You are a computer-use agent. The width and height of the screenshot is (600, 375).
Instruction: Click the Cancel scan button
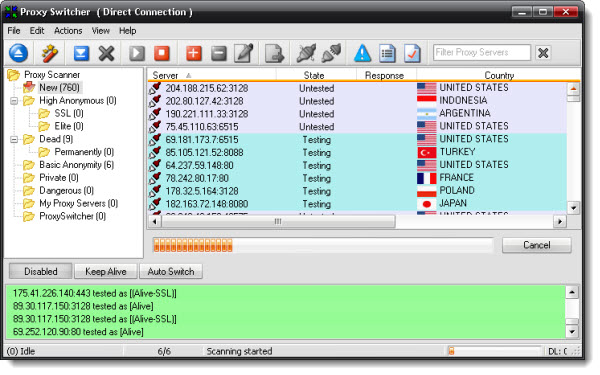pos(536,245)
